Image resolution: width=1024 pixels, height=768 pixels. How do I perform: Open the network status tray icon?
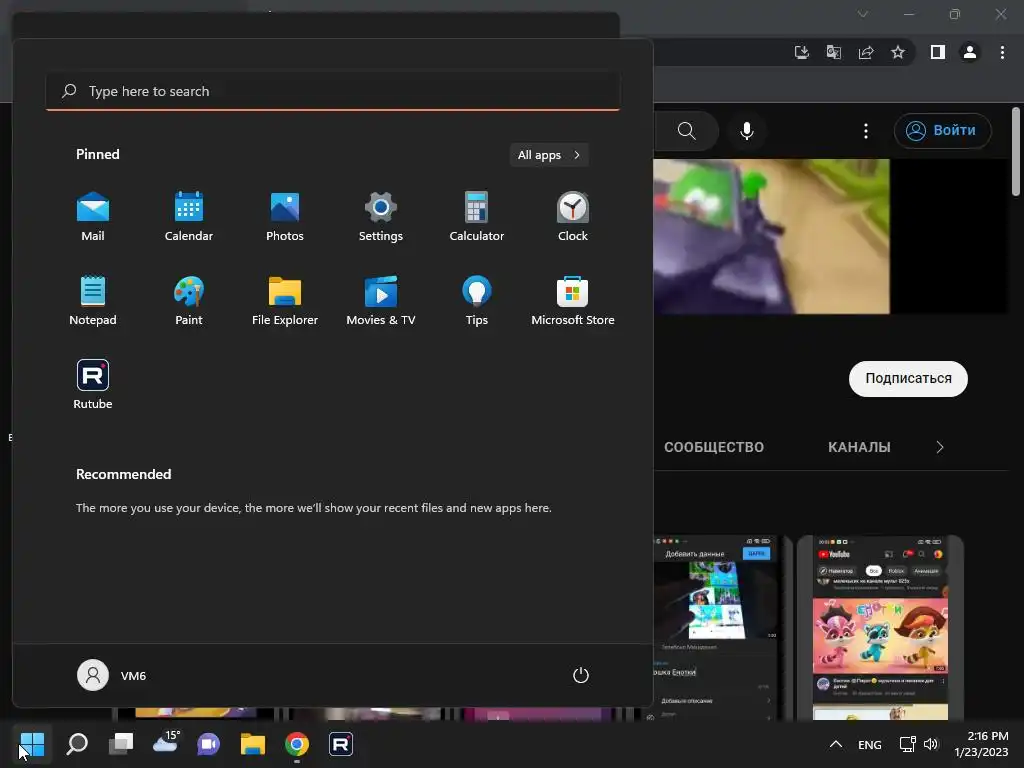(907, 744)
